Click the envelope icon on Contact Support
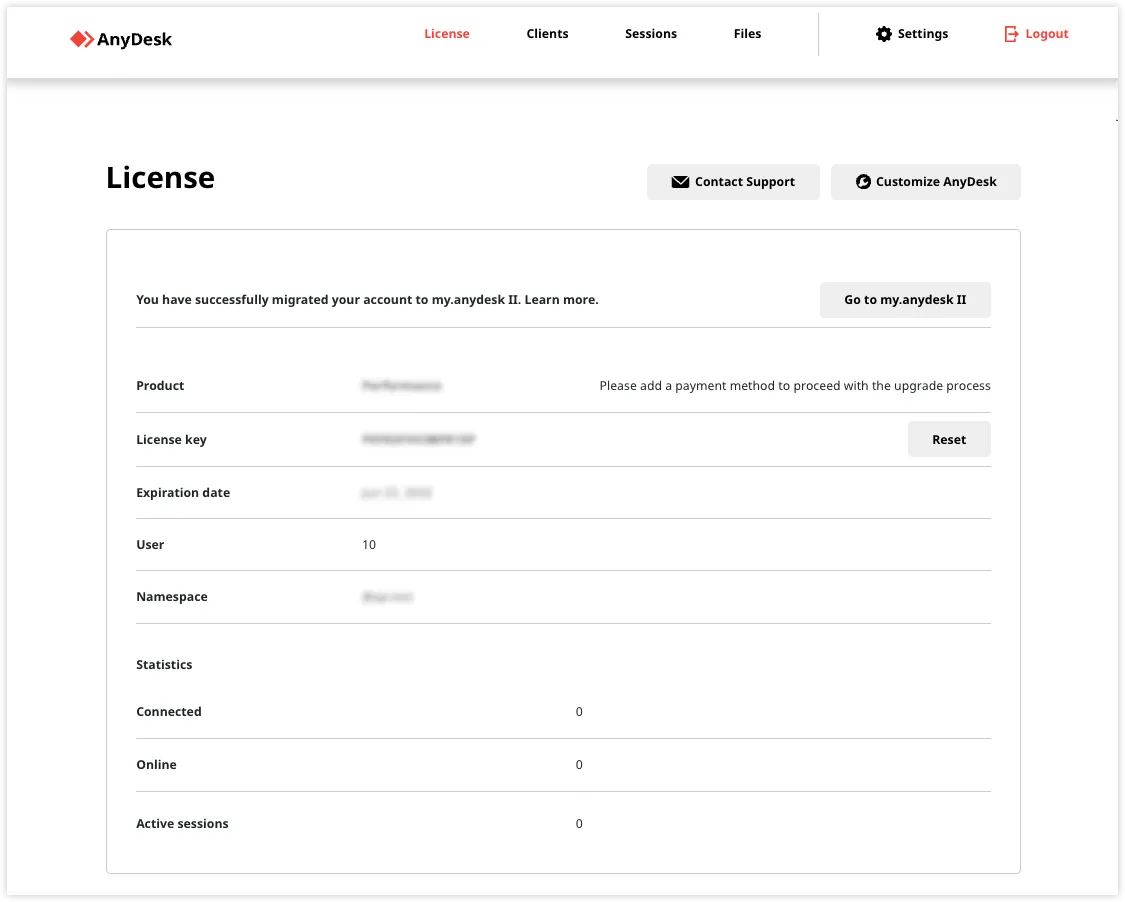1125x902 pixels. tap(680, 181)
